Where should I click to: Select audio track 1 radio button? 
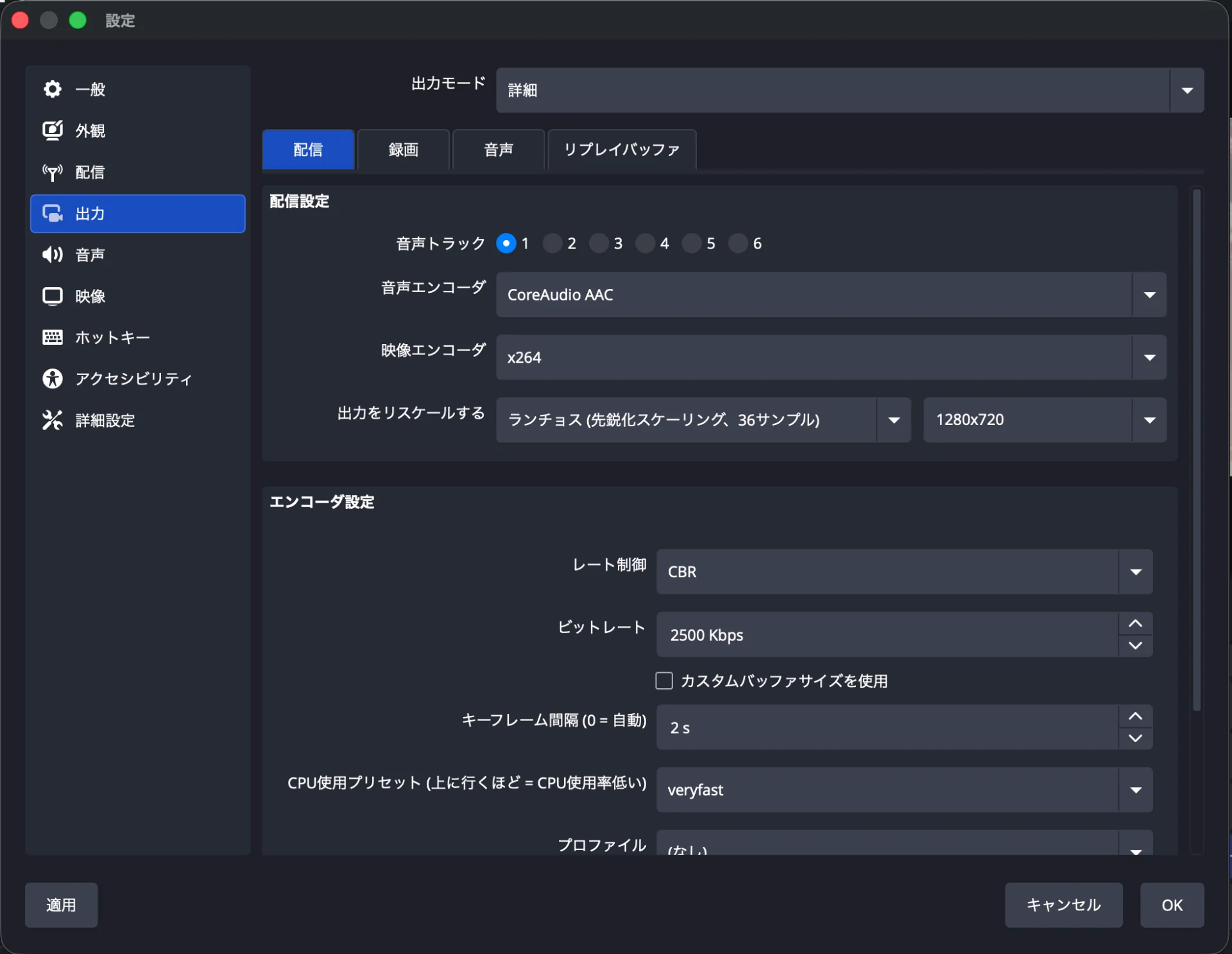pos(506,243)
